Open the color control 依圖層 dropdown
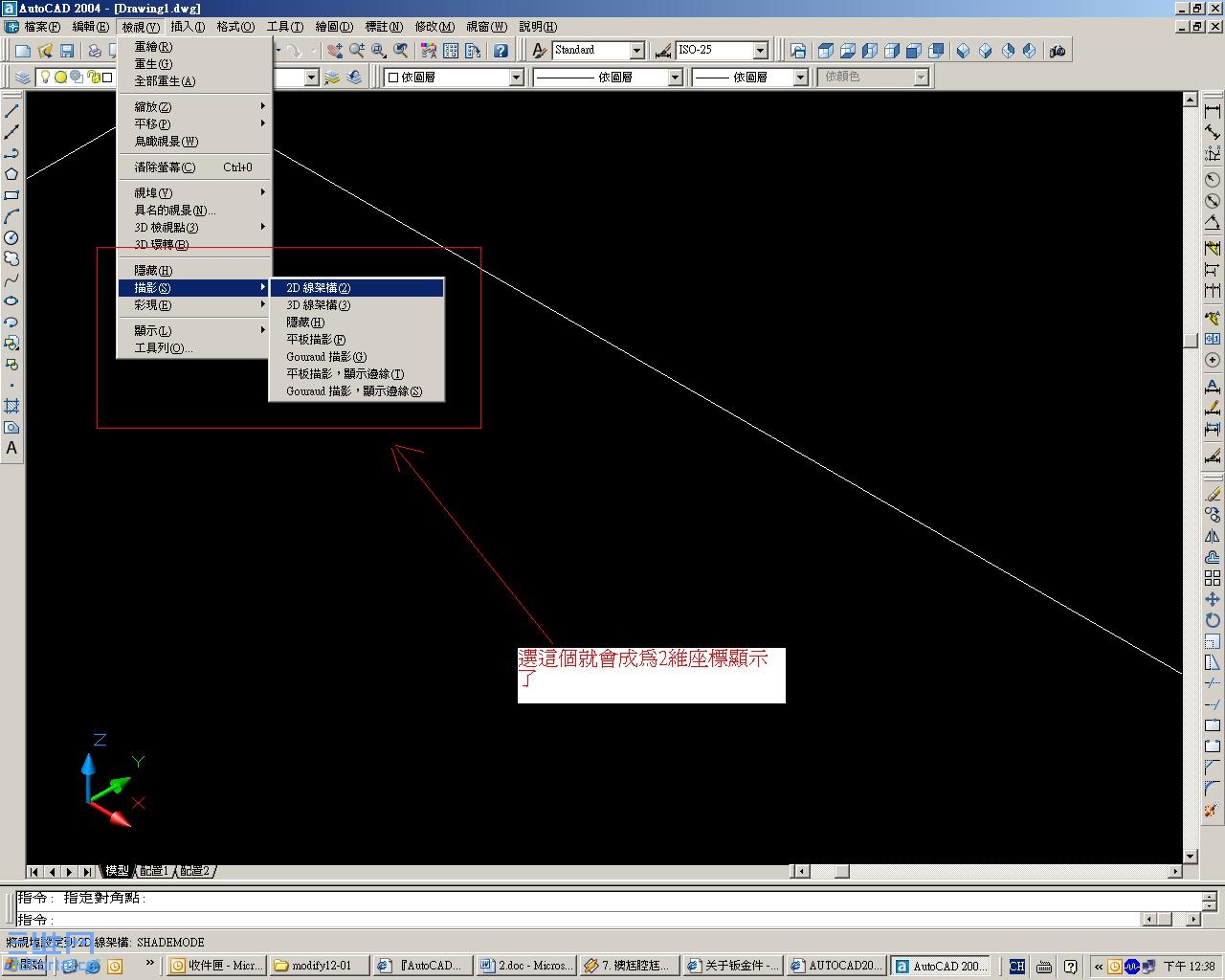The image size is (1225, 980). pyautogui.click(x=516, y=77)
